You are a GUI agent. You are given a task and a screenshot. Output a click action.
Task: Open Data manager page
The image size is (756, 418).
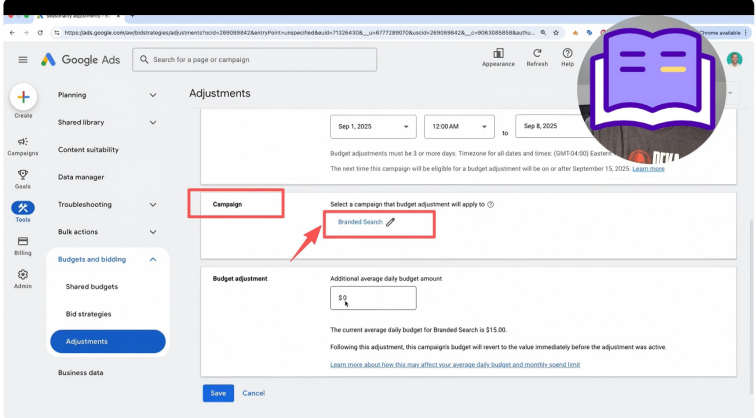tap(81, 177)
